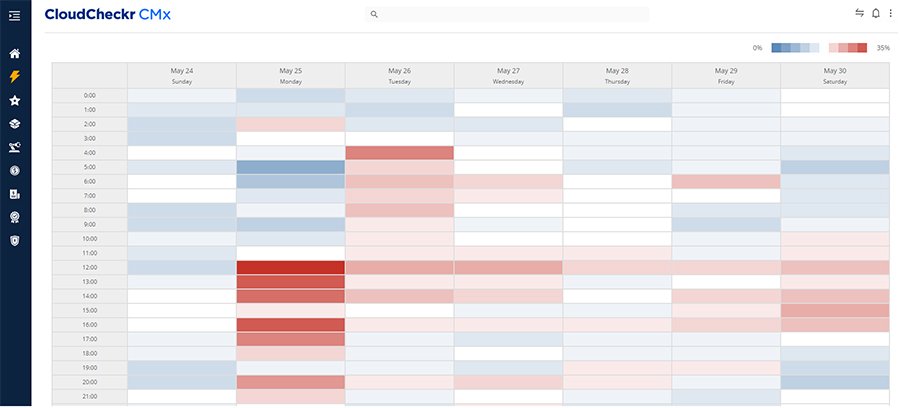Focus the top search field
This screenshot has width=900, height=408.
click(x=510, y=15)
